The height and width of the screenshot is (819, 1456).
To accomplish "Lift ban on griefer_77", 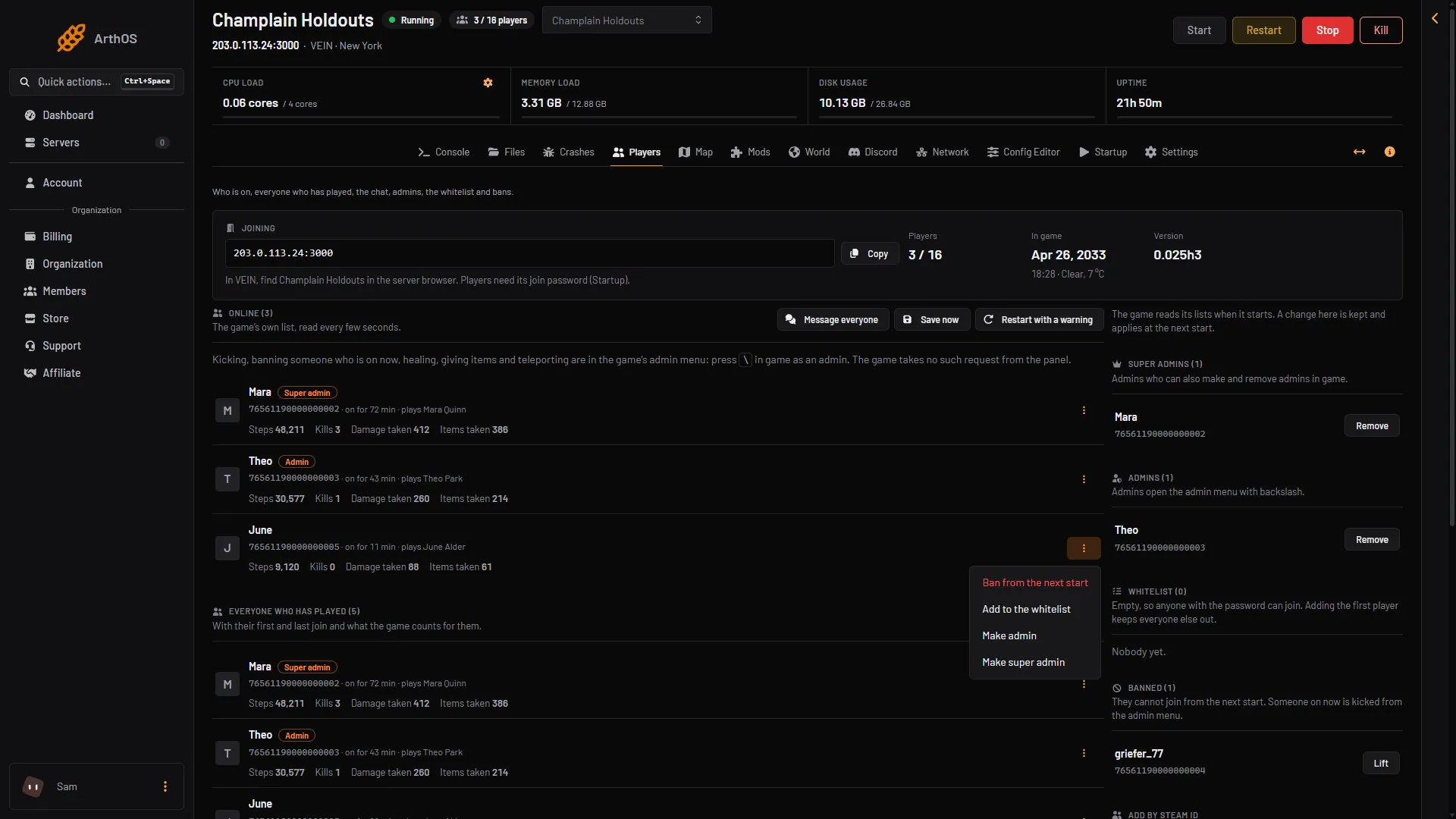I will [1381, 764].
